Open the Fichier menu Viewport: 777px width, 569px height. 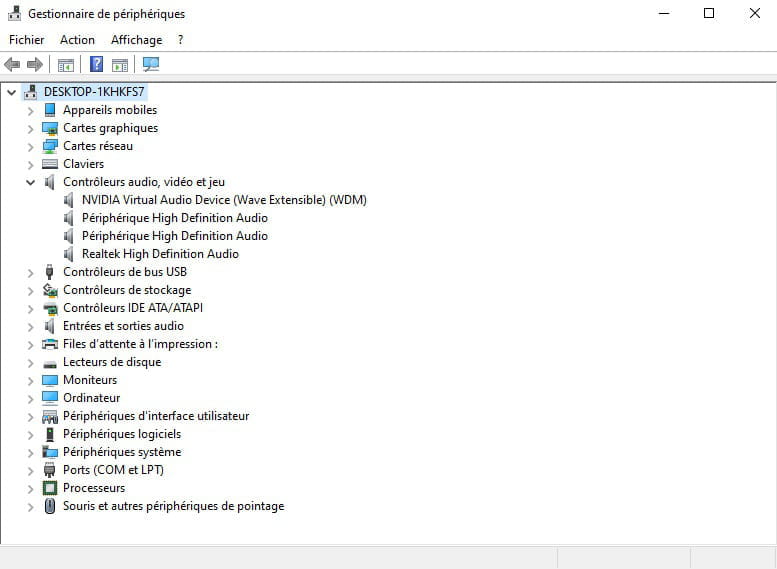[x=27, y=40]
